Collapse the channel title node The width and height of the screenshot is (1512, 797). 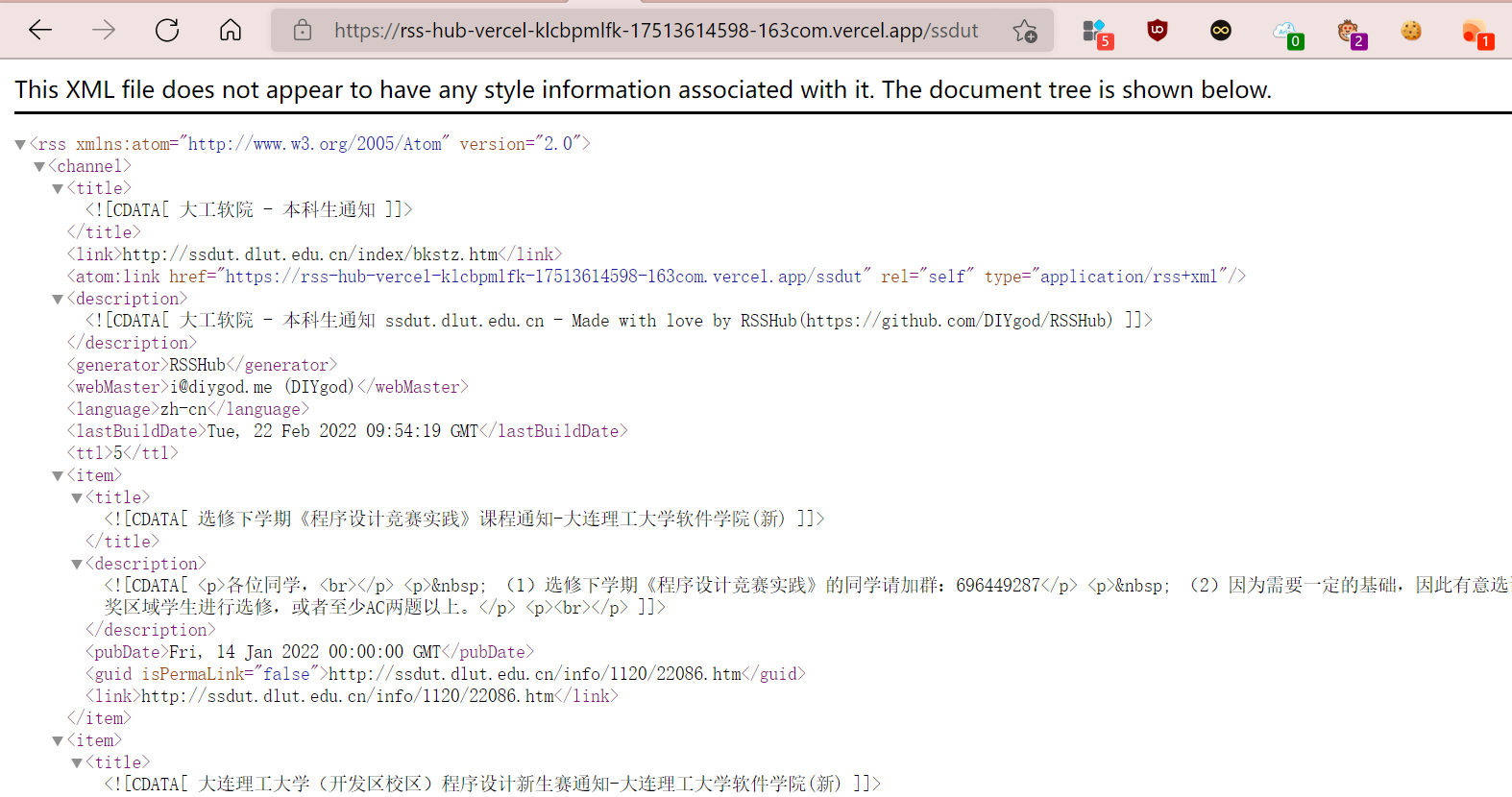coord(58,189)
